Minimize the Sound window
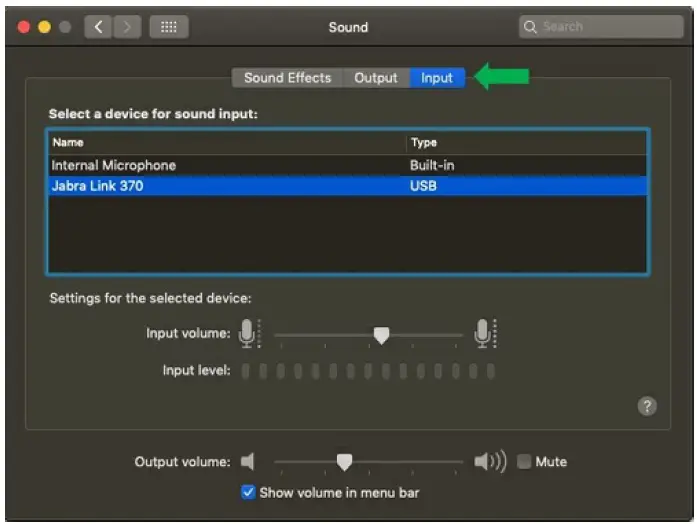The image size is (697, 524). tap(44, 27)
